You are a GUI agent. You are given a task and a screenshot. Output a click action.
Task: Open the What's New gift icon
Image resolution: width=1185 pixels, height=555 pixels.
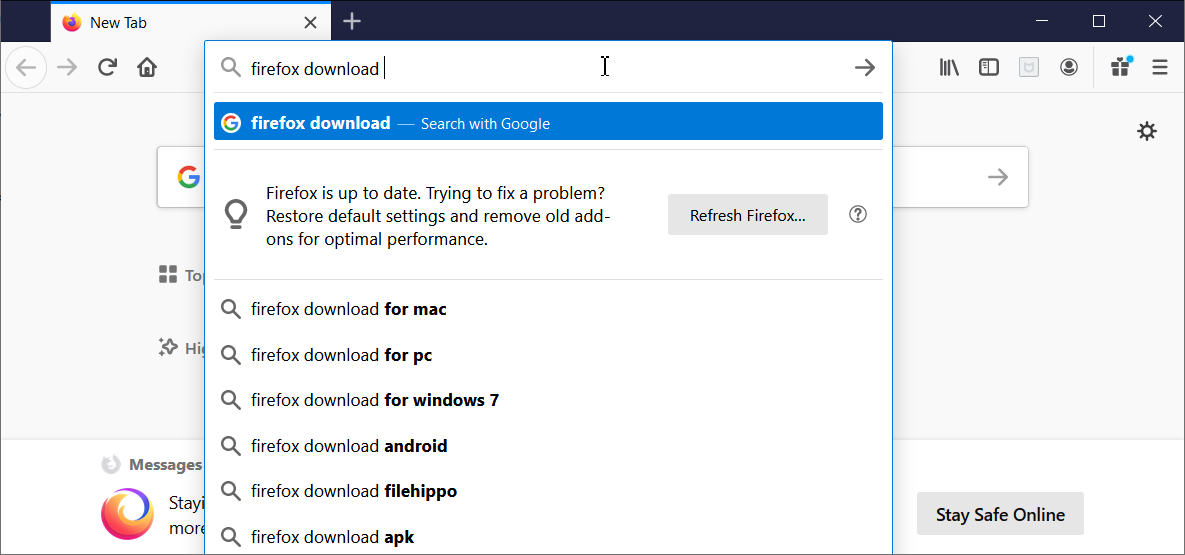click(x=1121, y=67)
